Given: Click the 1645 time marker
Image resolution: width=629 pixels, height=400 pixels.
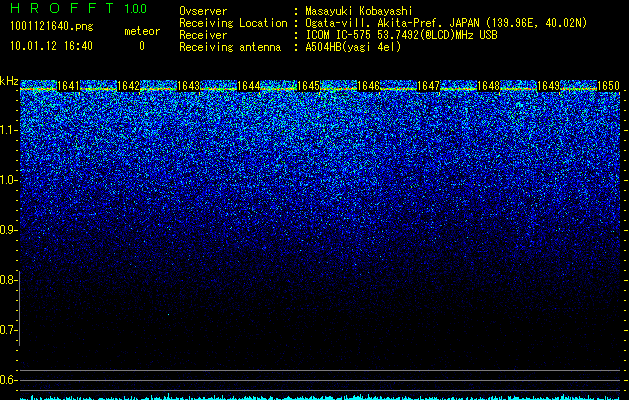Looking at the screenshot, I should (x=308, y=86).
